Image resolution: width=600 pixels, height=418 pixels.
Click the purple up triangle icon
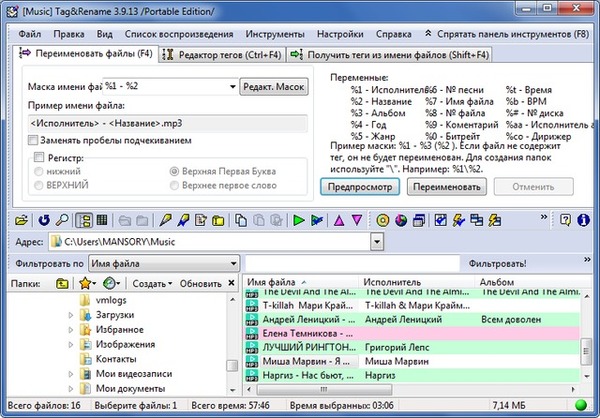[x=341, y=220]
